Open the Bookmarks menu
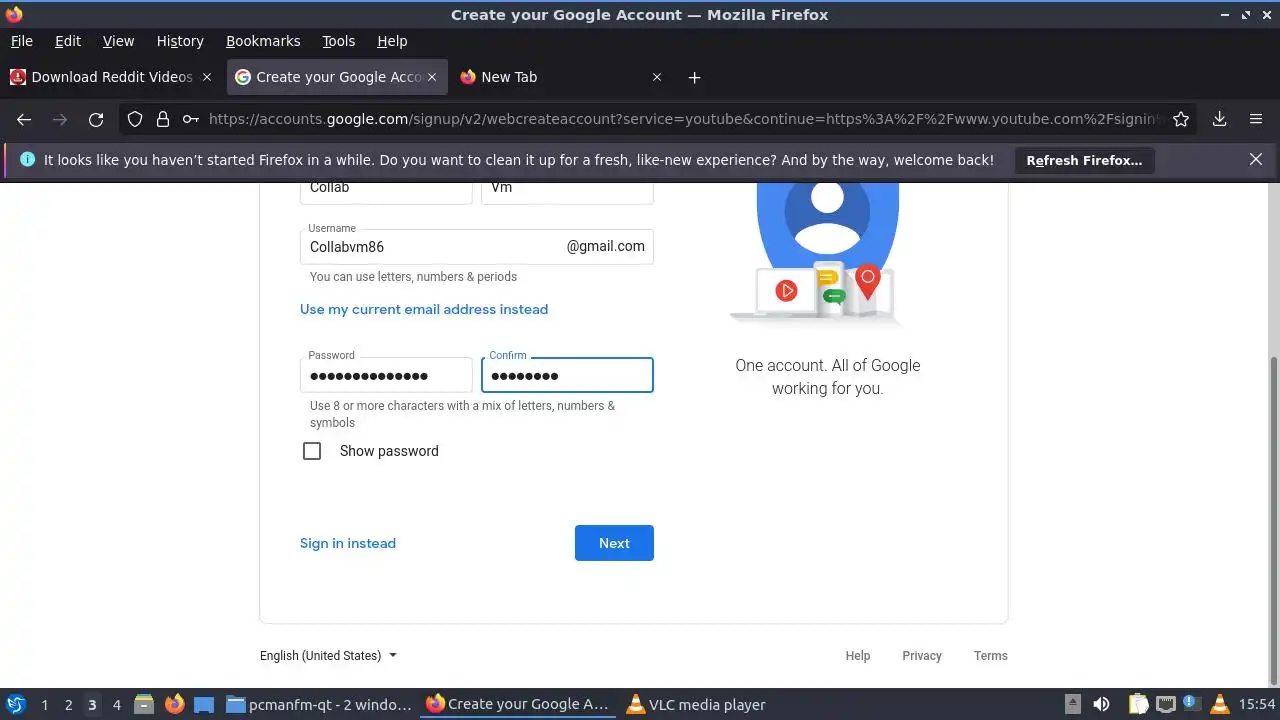 coord(263,41)
